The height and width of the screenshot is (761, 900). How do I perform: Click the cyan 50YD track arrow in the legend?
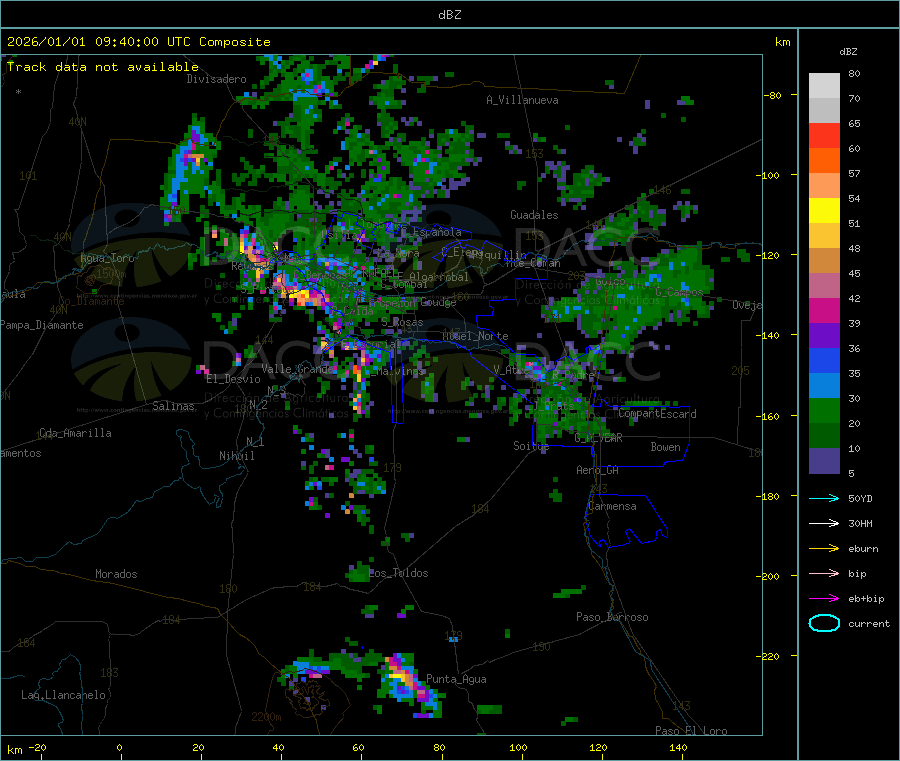point(824,498)
